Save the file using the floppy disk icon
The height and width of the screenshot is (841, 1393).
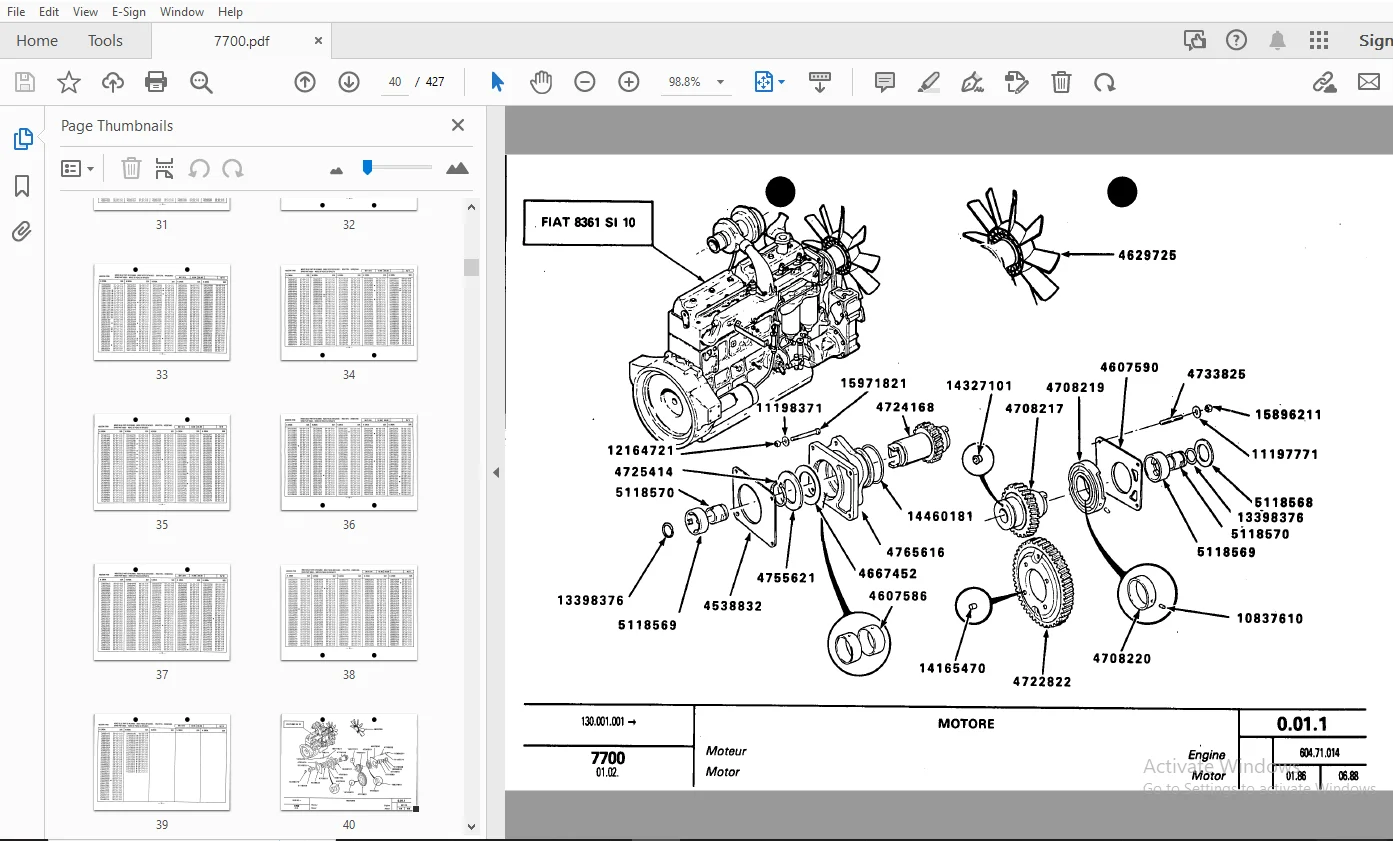coord(24,82)
